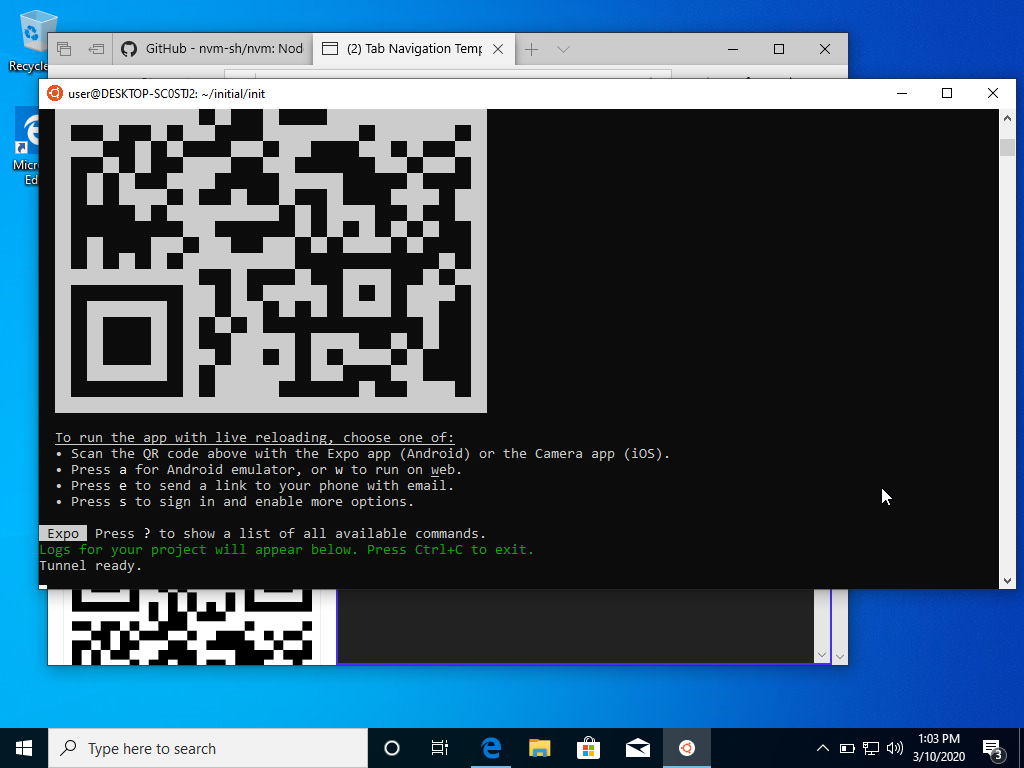Click the network tray icon
Screen dimensions: 1024x768
pos(871,748)
